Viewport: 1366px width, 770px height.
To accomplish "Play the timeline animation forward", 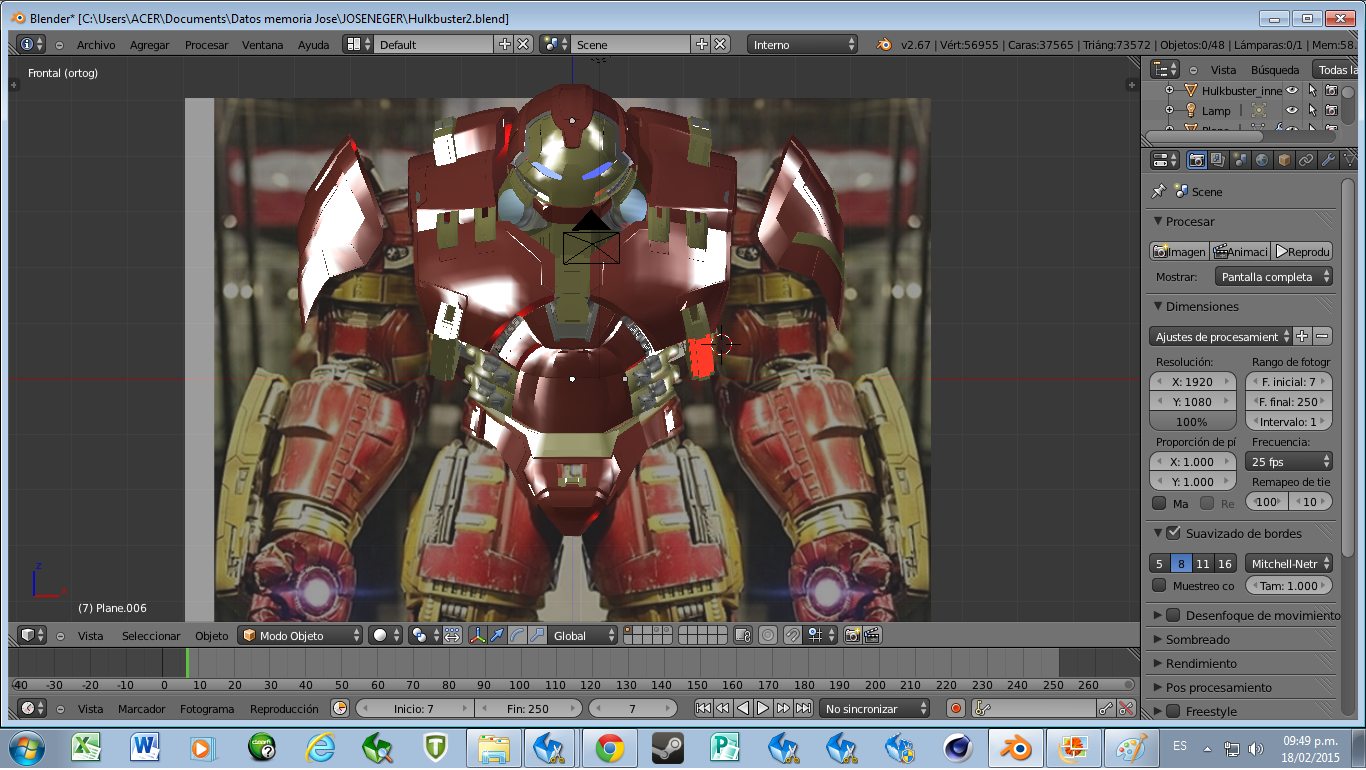I will click(763, 708).
